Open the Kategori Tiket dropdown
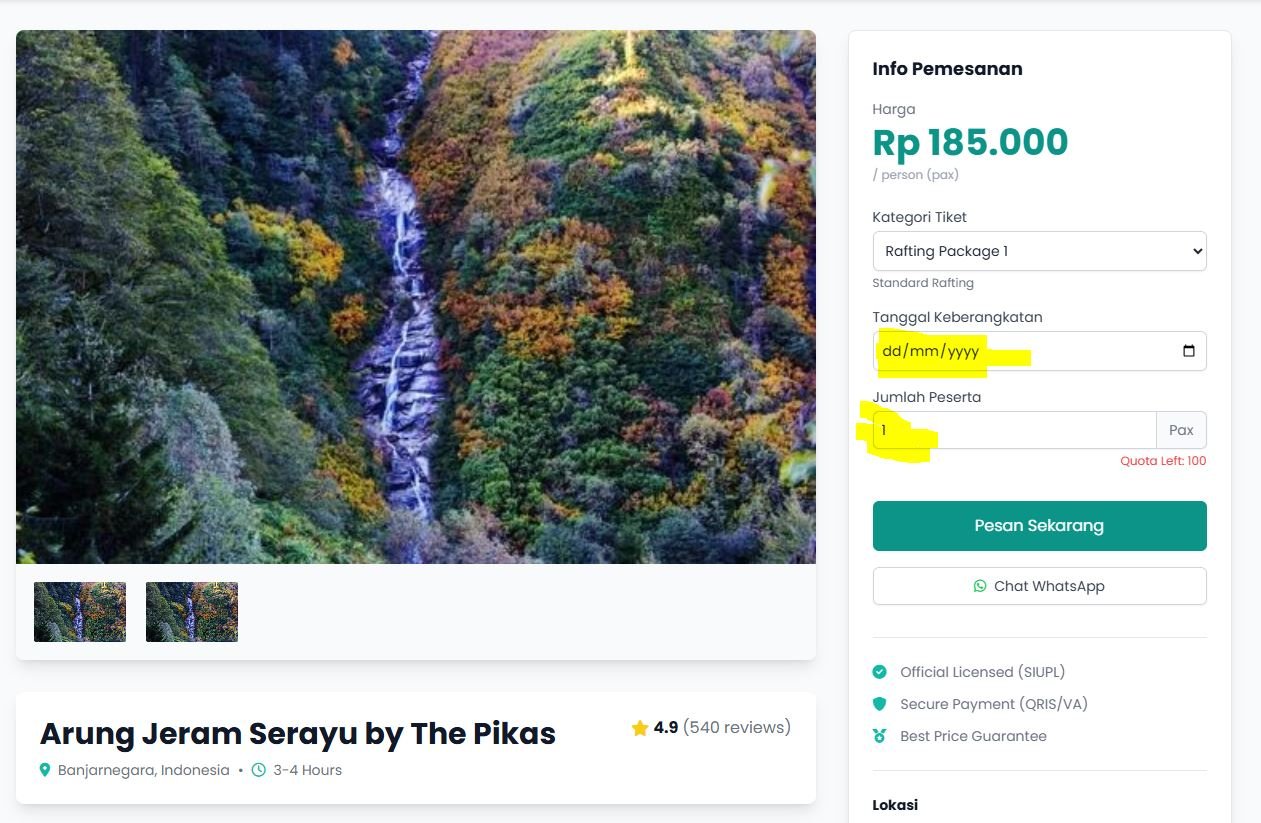Image resolution: width=1261 pixels, height=823 pixels. tap(1039, 251)
